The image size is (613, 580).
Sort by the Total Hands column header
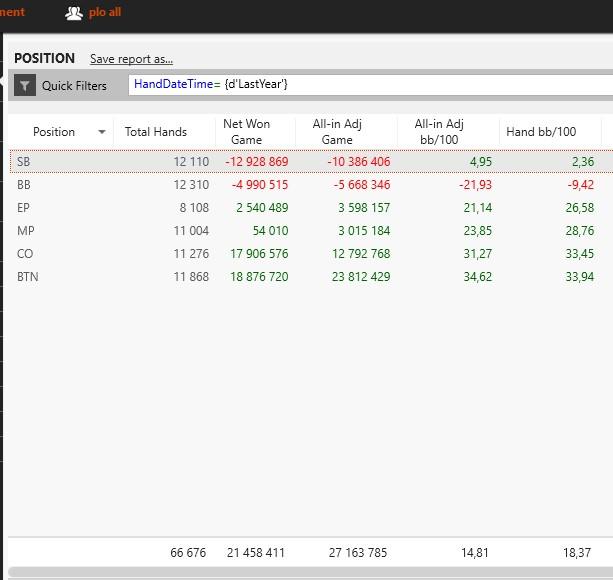pyautogui.click(x=155, y=132)
